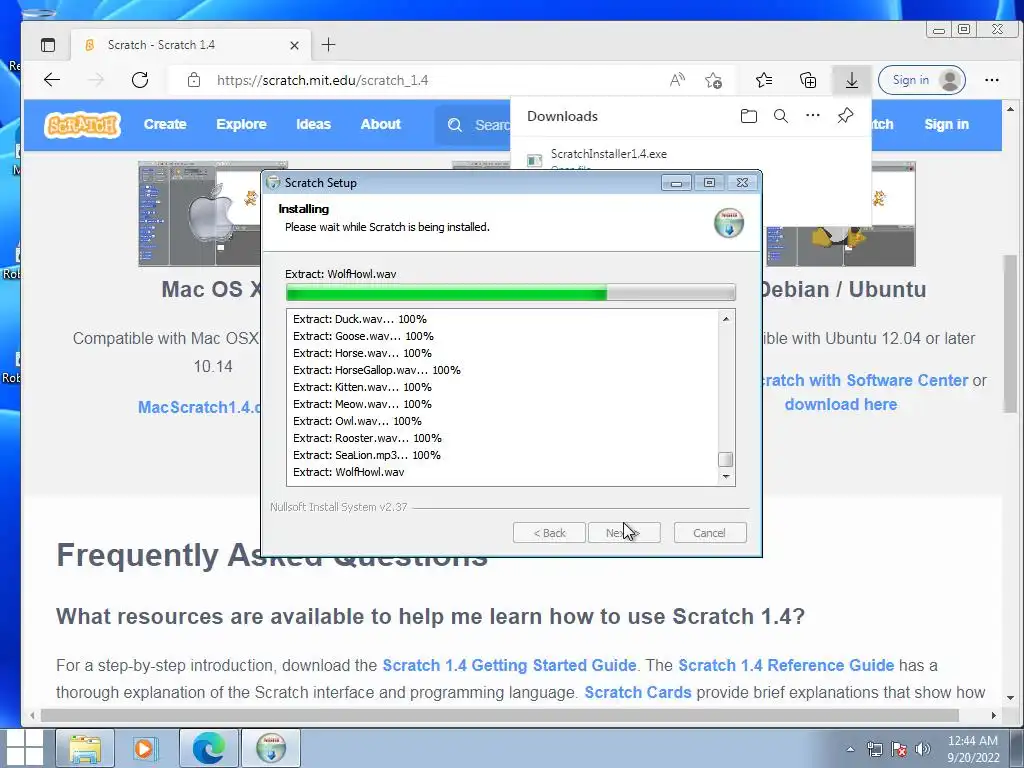Click the green installation progress bar

point(511,292)
